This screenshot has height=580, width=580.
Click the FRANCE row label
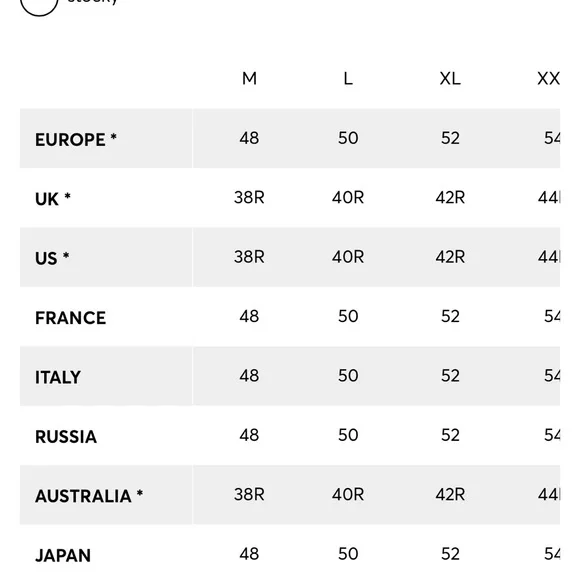pos(71,318)
